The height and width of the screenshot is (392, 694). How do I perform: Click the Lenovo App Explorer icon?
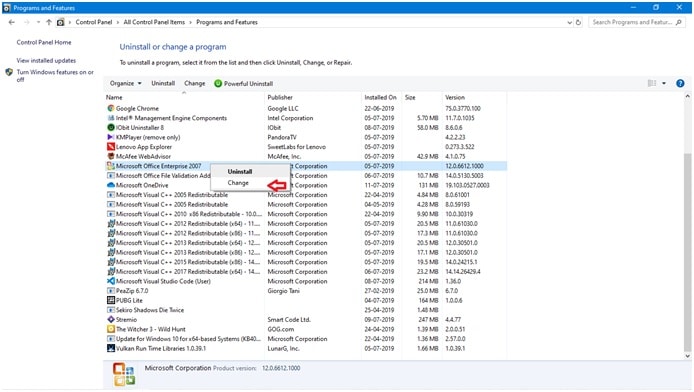point(111,146)
